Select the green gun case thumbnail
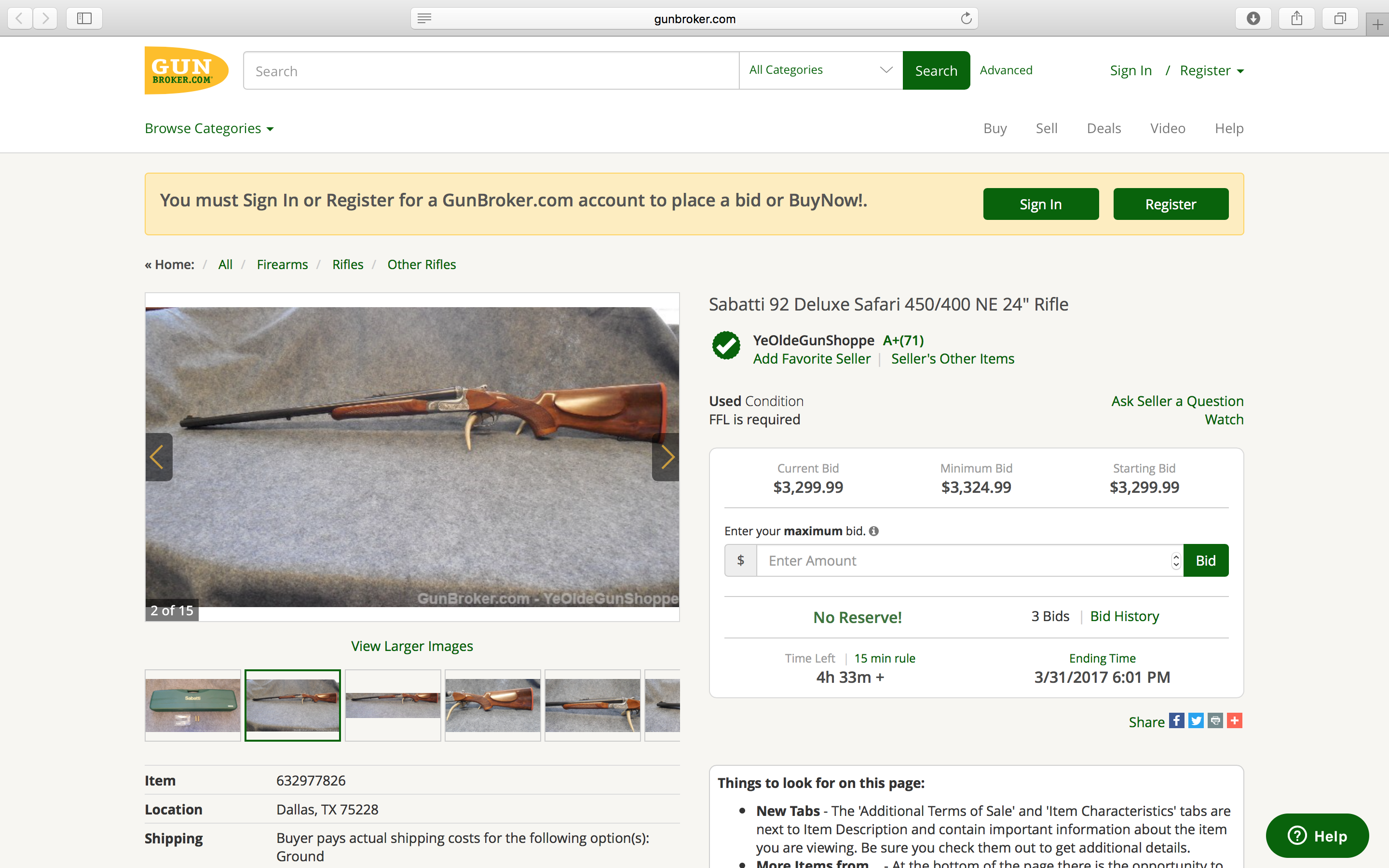The image size is (1389, 868). click(x=193, y=705)
